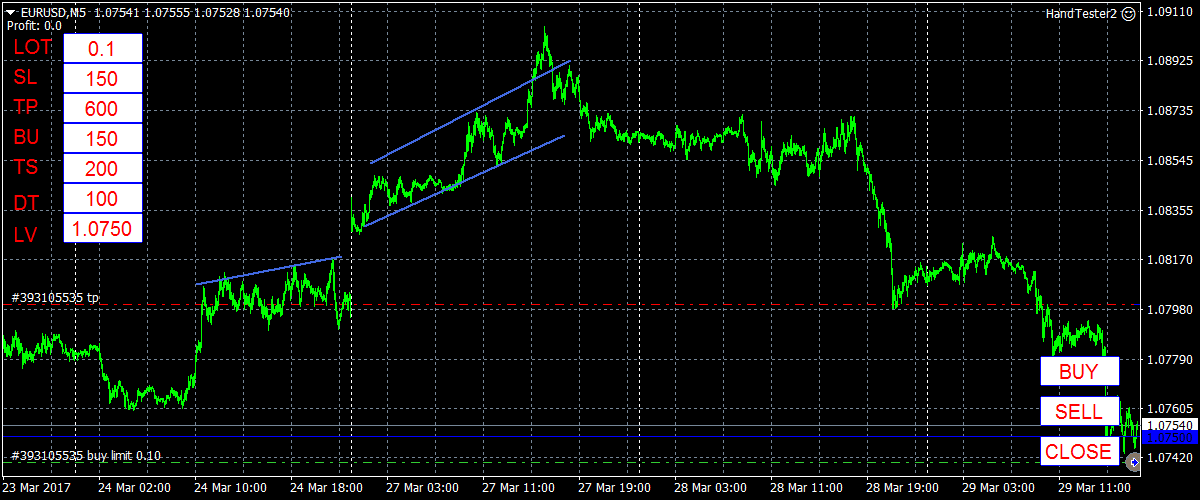Click the 'Profit: 0.0' text
Screen dimensions: 1200x500
point(33,25)
